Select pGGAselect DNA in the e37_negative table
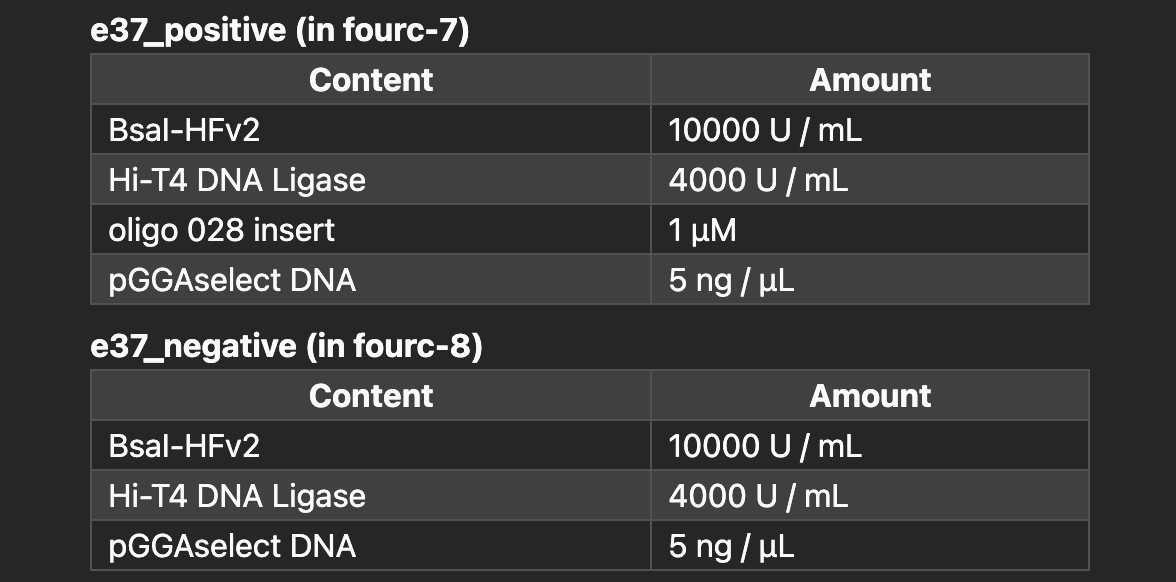1176x582 pixels. [x=232, y=546]
